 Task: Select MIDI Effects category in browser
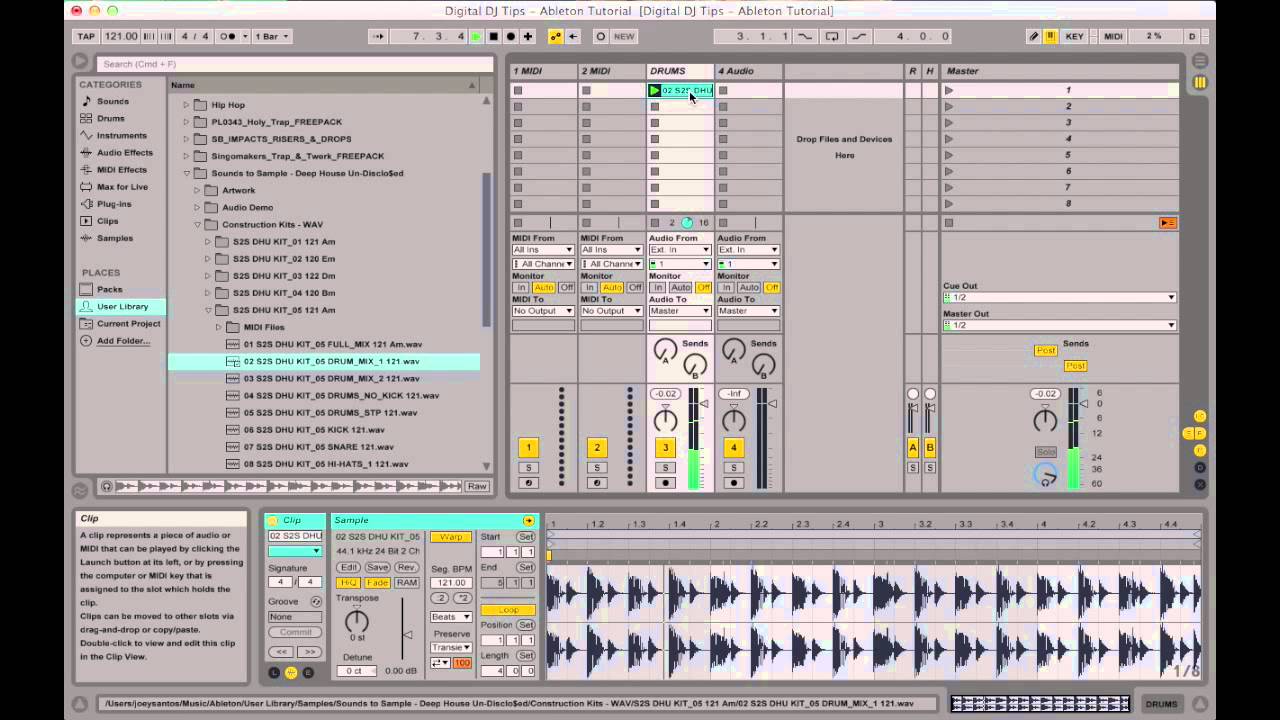[x=121, y=169]
